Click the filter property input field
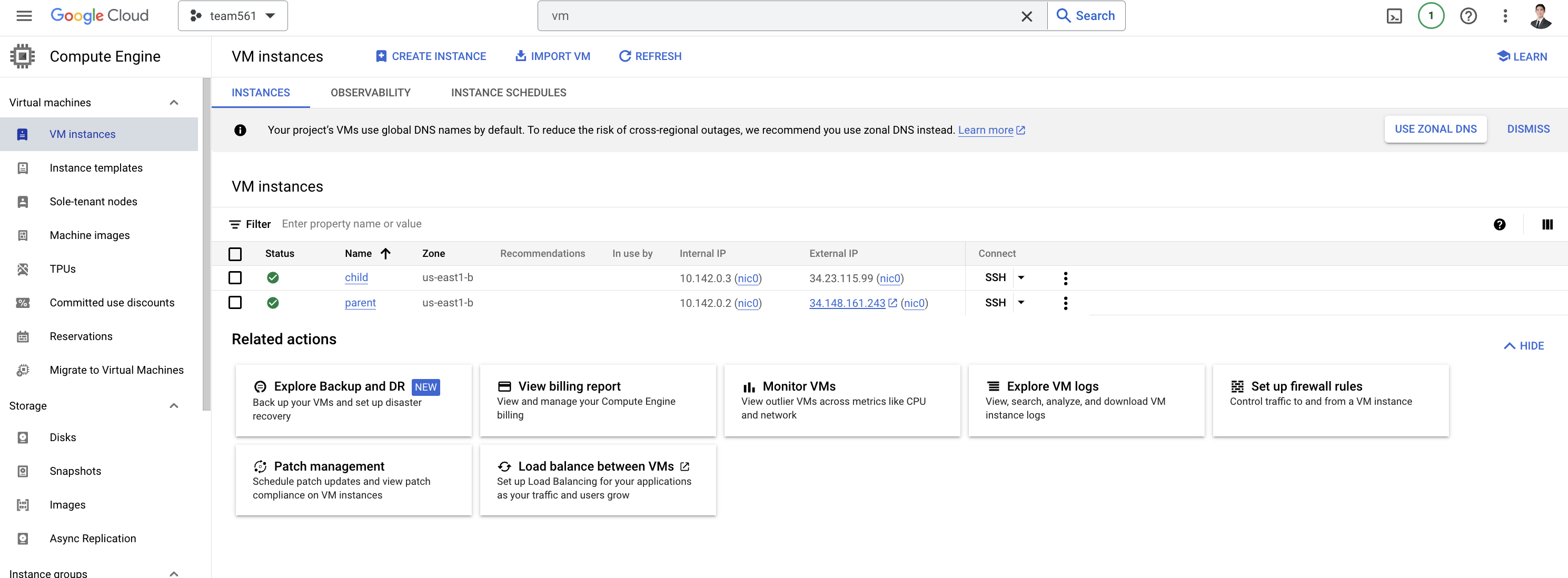1568x578 pixels. pyautogui.click(x=351, y=224)
